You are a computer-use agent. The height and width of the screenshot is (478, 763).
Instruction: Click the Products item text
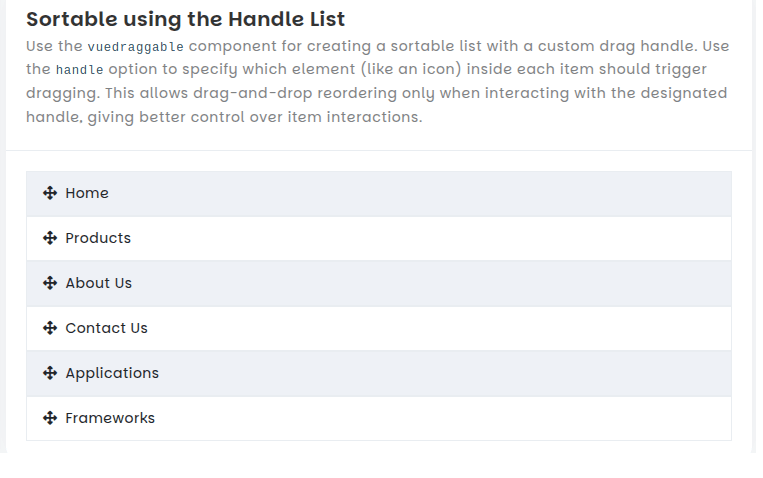[x=98, y=238]
